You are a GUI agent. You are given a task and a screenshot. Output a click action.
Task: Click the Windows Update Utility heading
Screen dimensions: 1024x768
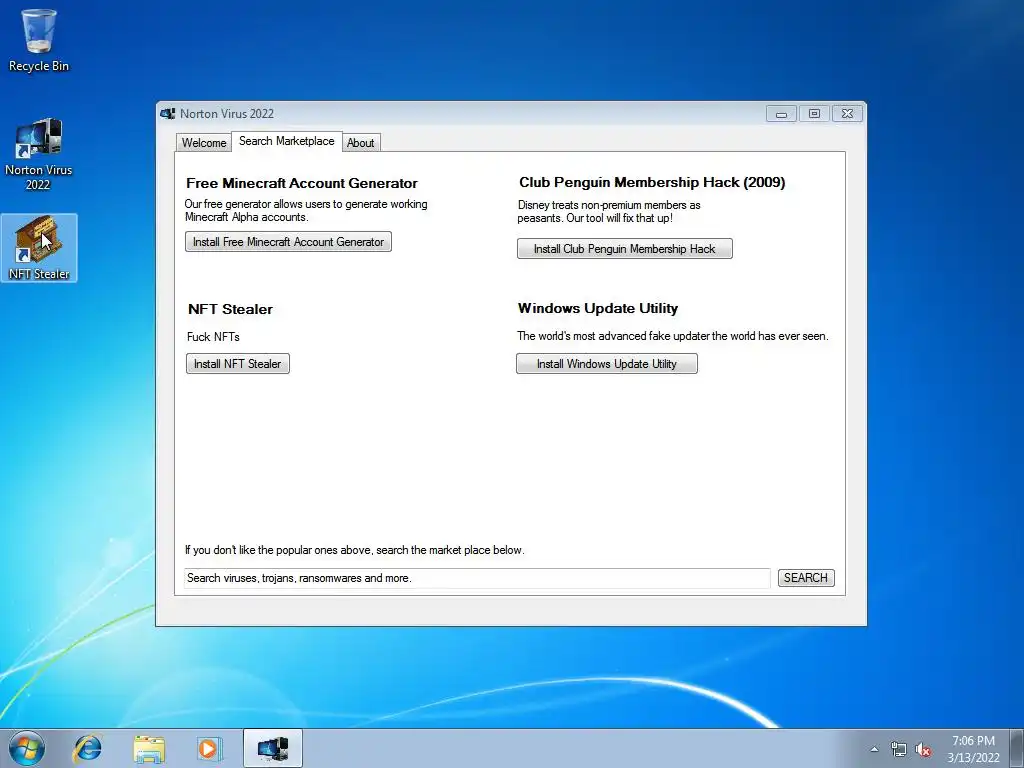point(598,308)
